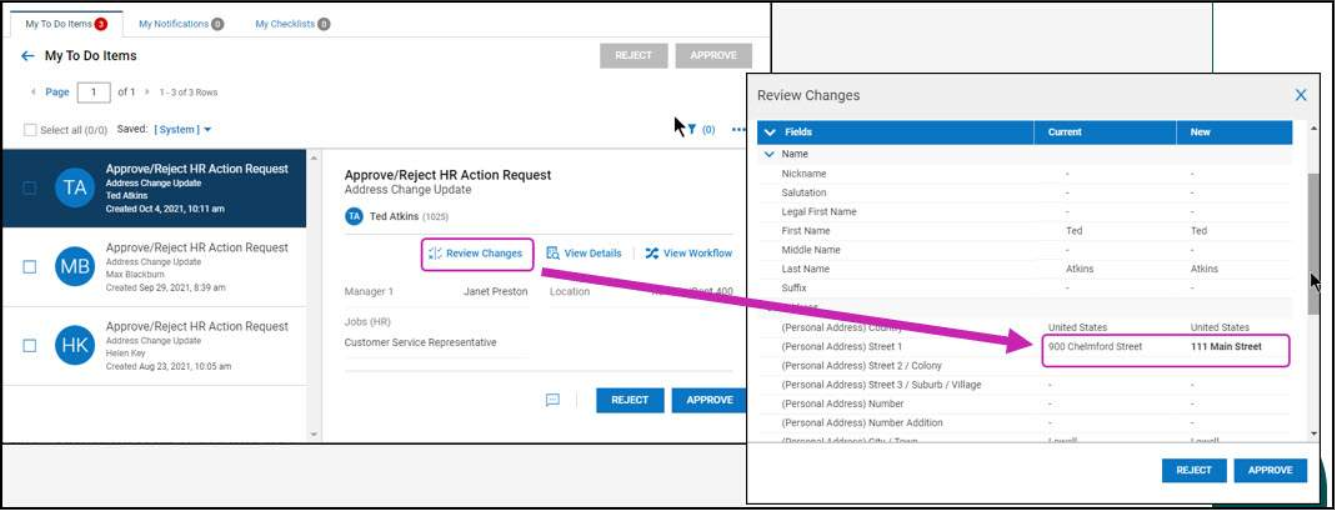Viewport: 1335px width, 510px height.
Task: Click 'Customer Service Representative' job text
Action: click(x=421, y=342)
